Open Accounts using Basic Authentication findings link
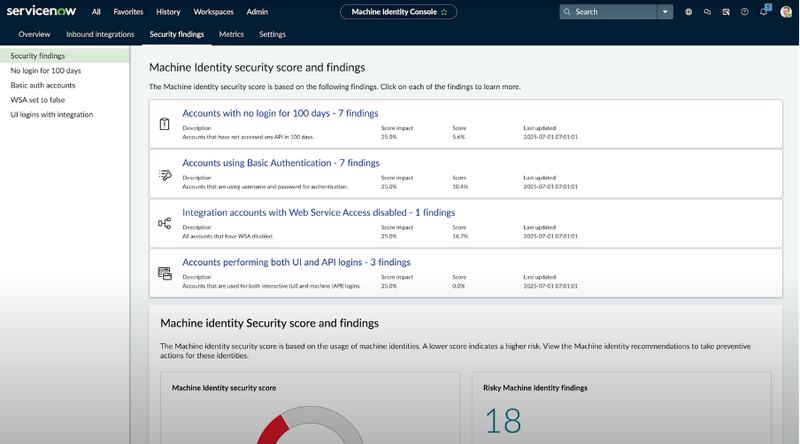This screenshot has height=444, width=800. tap(281, 163)
